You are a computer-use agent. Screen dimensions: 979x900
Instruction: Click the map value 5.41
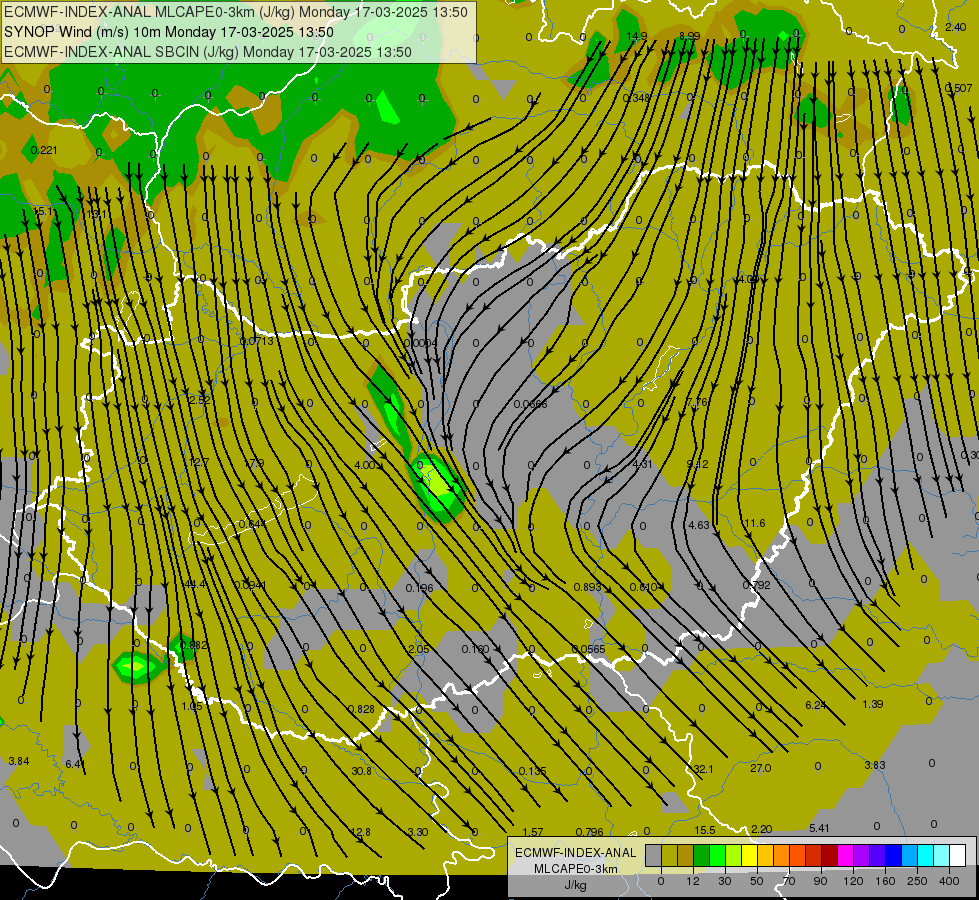click(819, 828)
